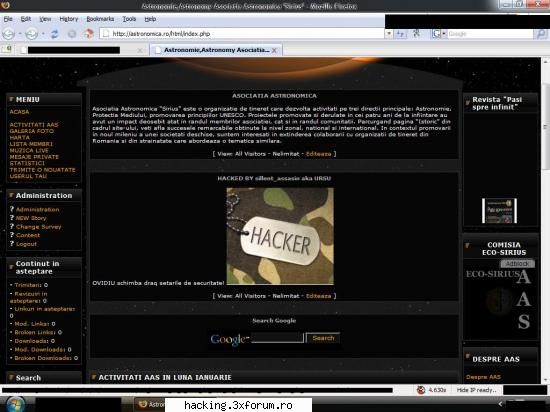Open the address bar history dropdown arrow
This screenshot has width=550, height=412.
coord(389,34)
